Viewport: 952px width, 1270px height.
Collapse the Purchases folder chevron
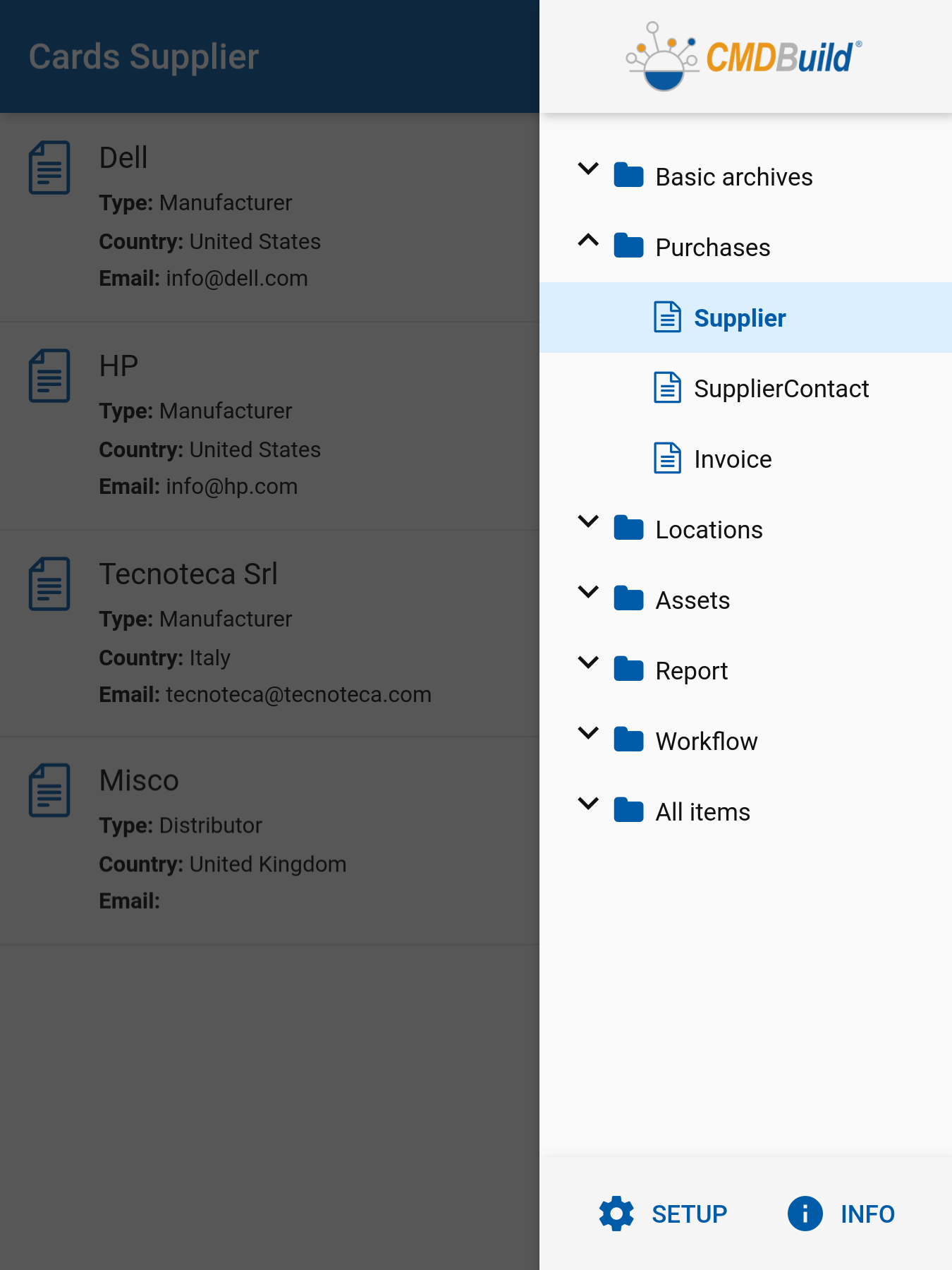[588, 241]
